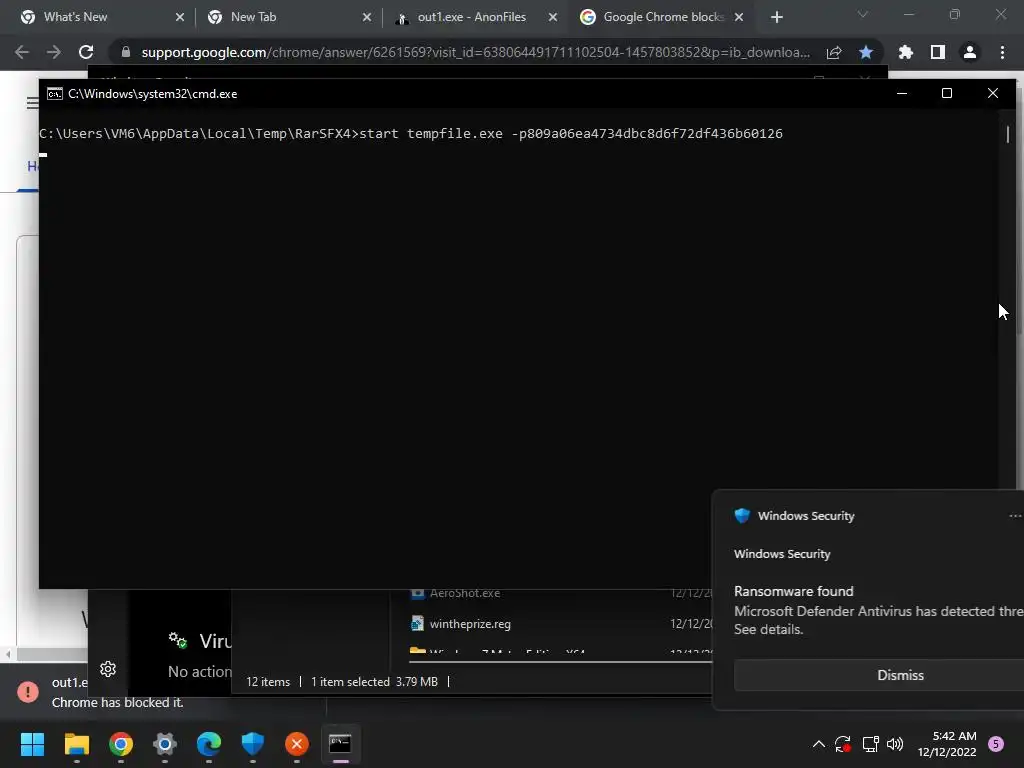
Task: Open Google Chrome from taskbar
Action: click(x=121, y=744)
